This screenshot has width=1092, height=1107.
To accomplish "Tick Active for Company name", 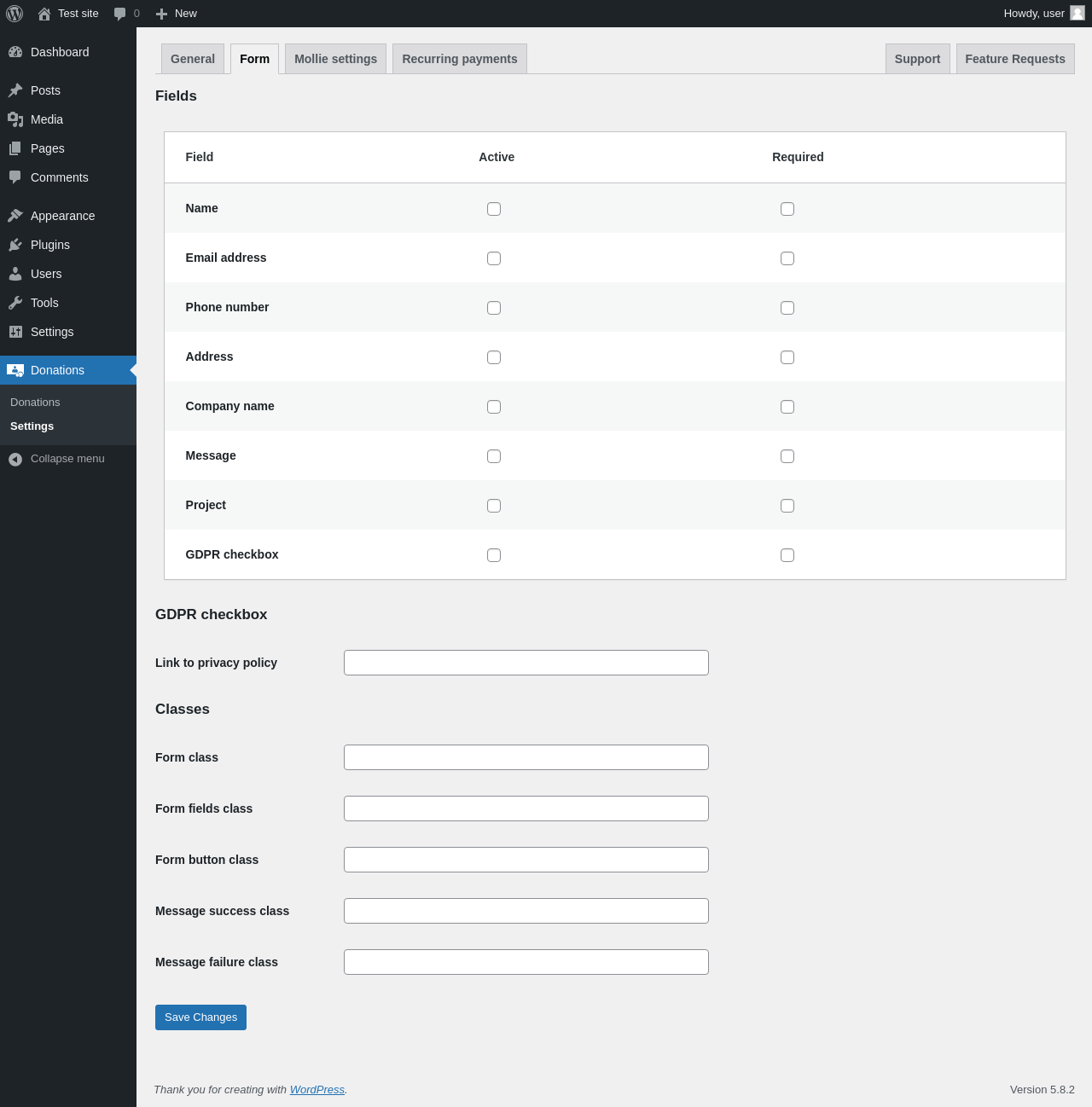I will point(494,407).
